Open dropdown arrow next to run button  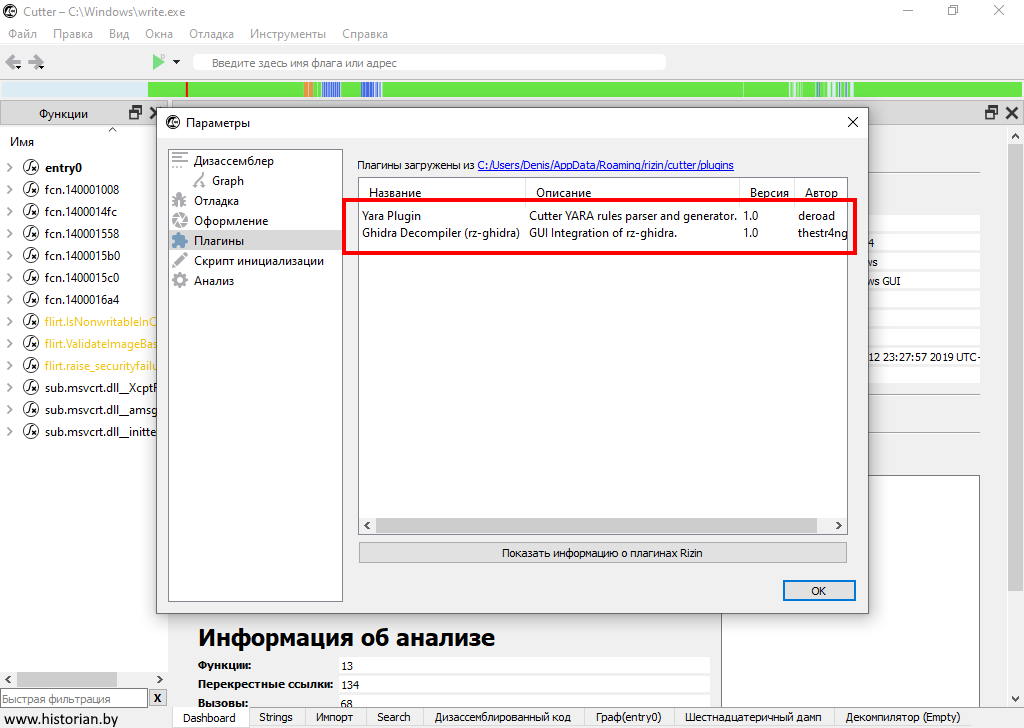(177, 62)
